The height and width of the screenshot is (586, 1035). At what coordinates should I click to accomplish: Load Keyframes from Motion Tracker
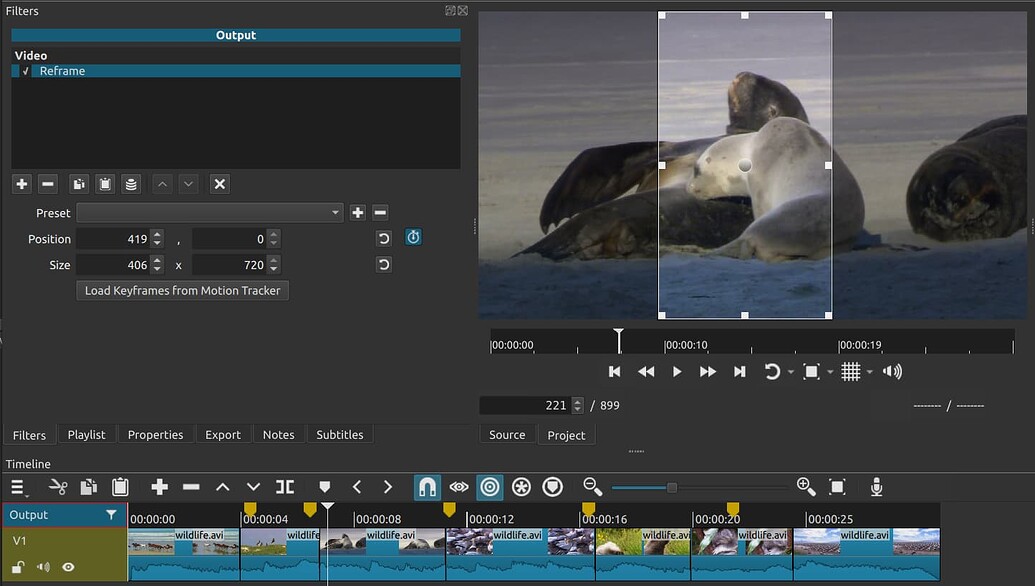(x=182, y=290)
